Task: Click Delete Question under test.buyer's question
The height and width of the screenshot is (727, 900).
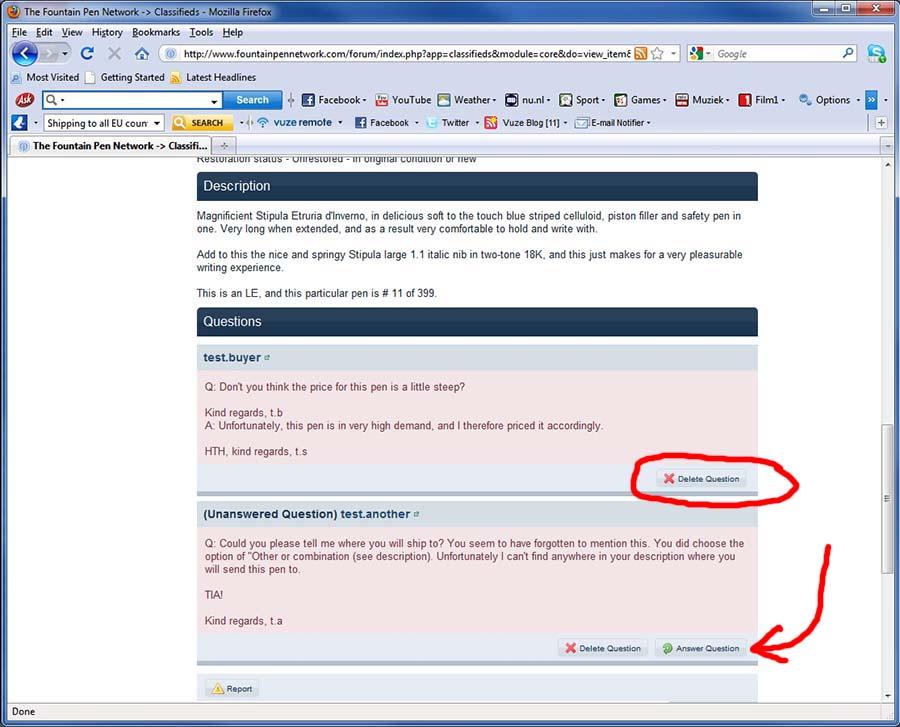Action: [x=701, y=479]
